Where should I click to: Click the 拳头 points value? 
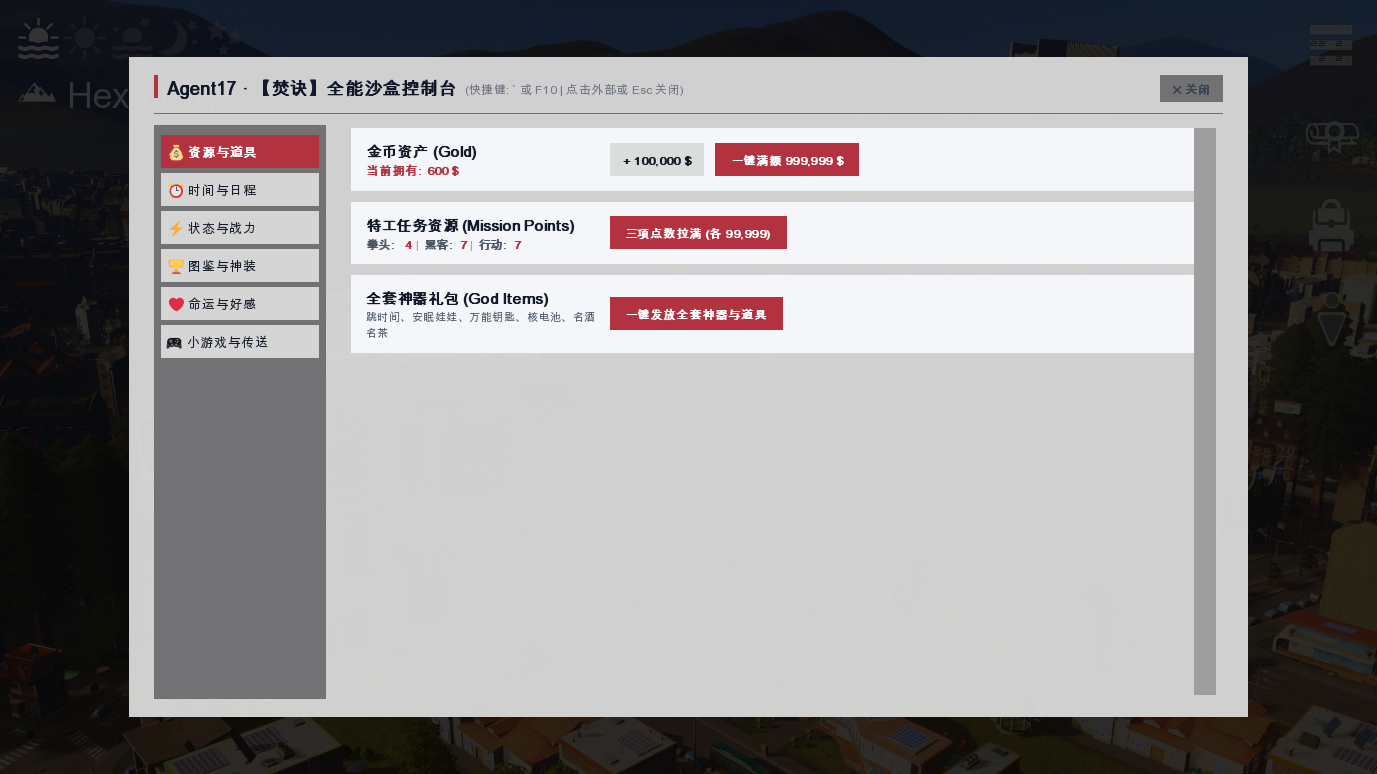(x=408, y=245)
